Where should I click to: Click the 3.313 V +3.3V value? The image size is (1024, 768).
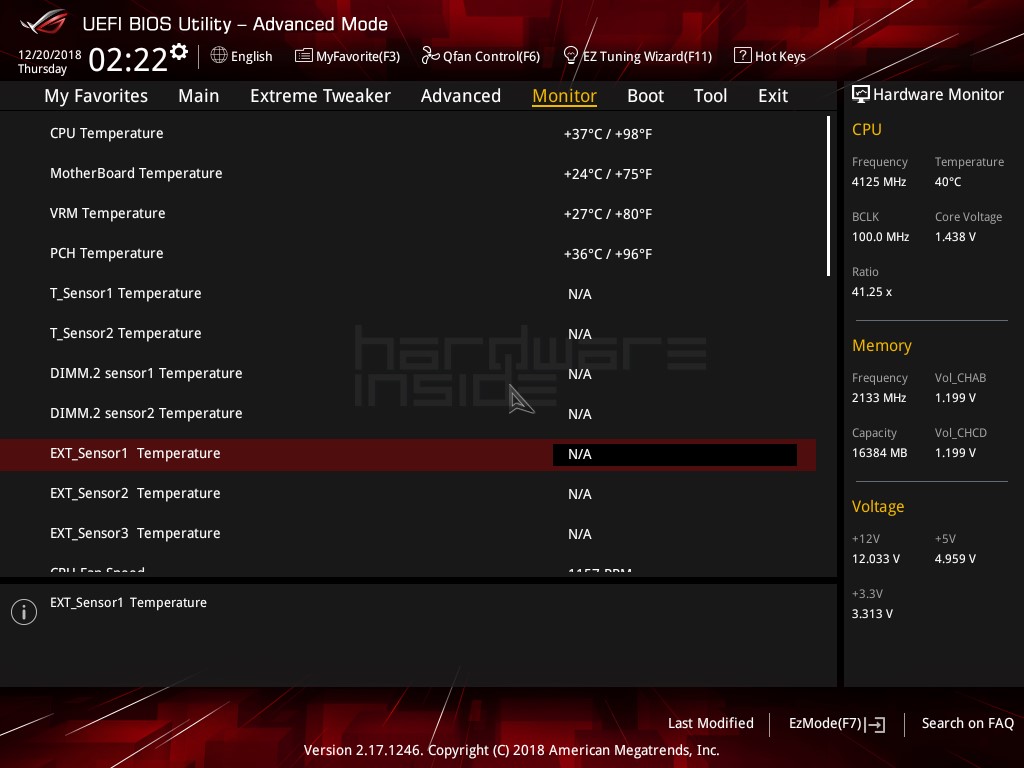872,614
